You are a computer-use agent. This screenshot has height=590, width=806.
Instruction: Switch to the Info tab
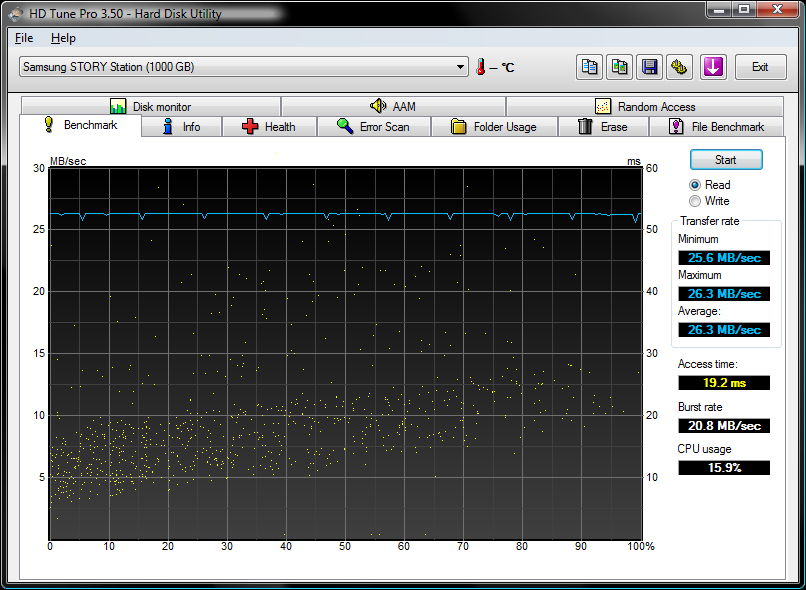181,126
